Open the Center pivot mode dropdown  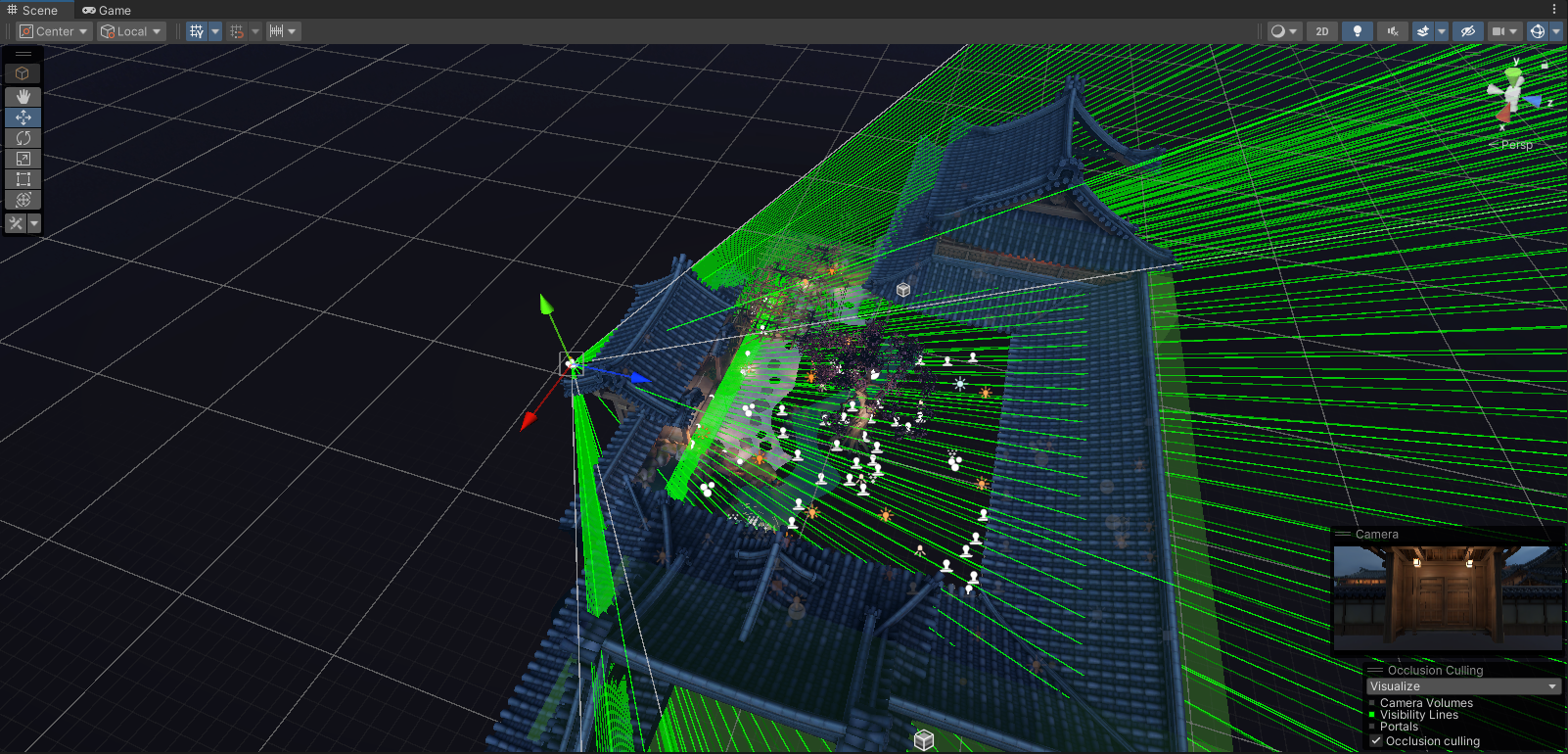54,31
